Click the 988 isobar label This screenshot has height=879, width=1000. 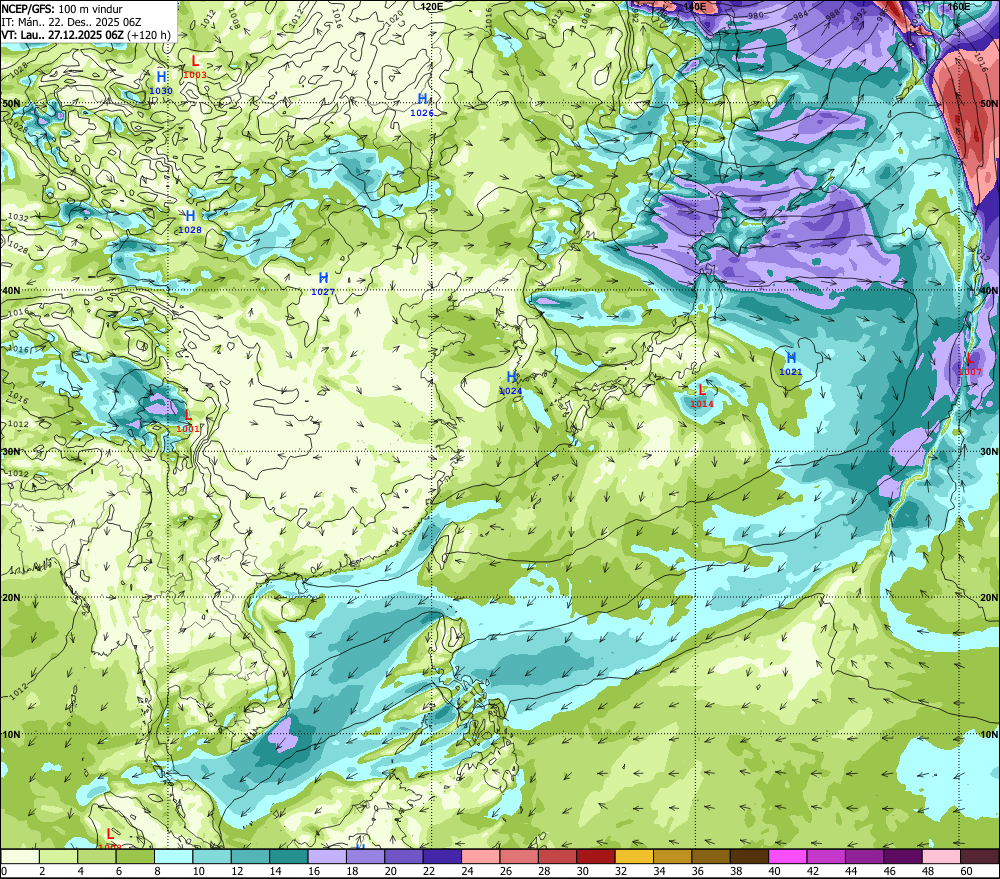[833, 14]
